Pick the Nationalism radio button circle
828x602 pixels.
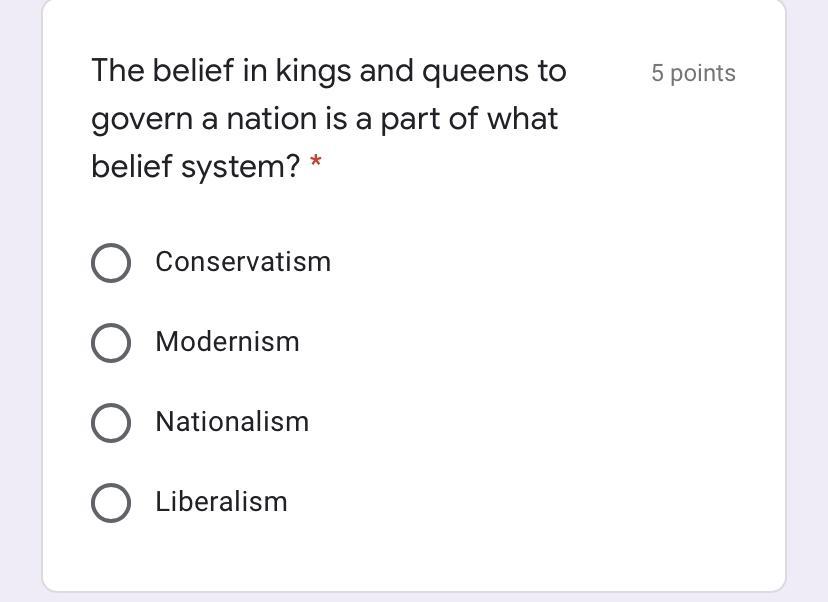pyautogui.click(x=110, y=423)
